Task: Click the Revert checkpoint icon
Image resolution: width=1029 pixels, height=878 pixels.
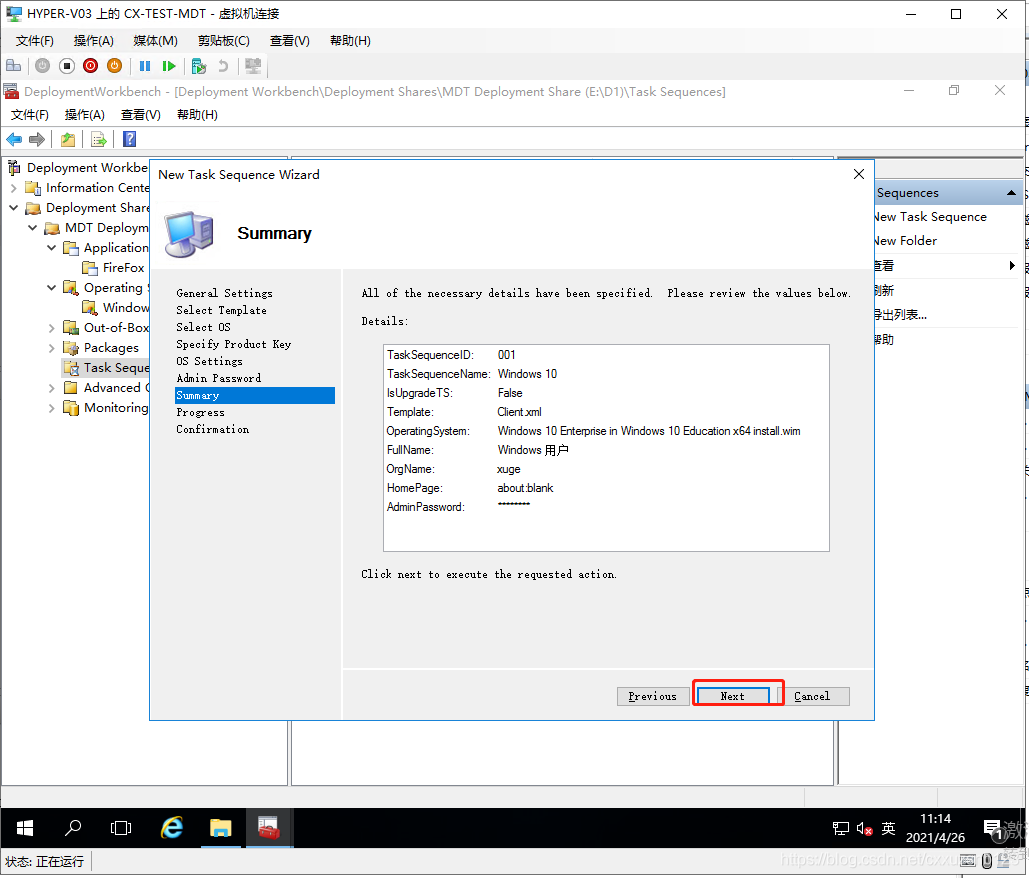Action: tap(223, 66)
